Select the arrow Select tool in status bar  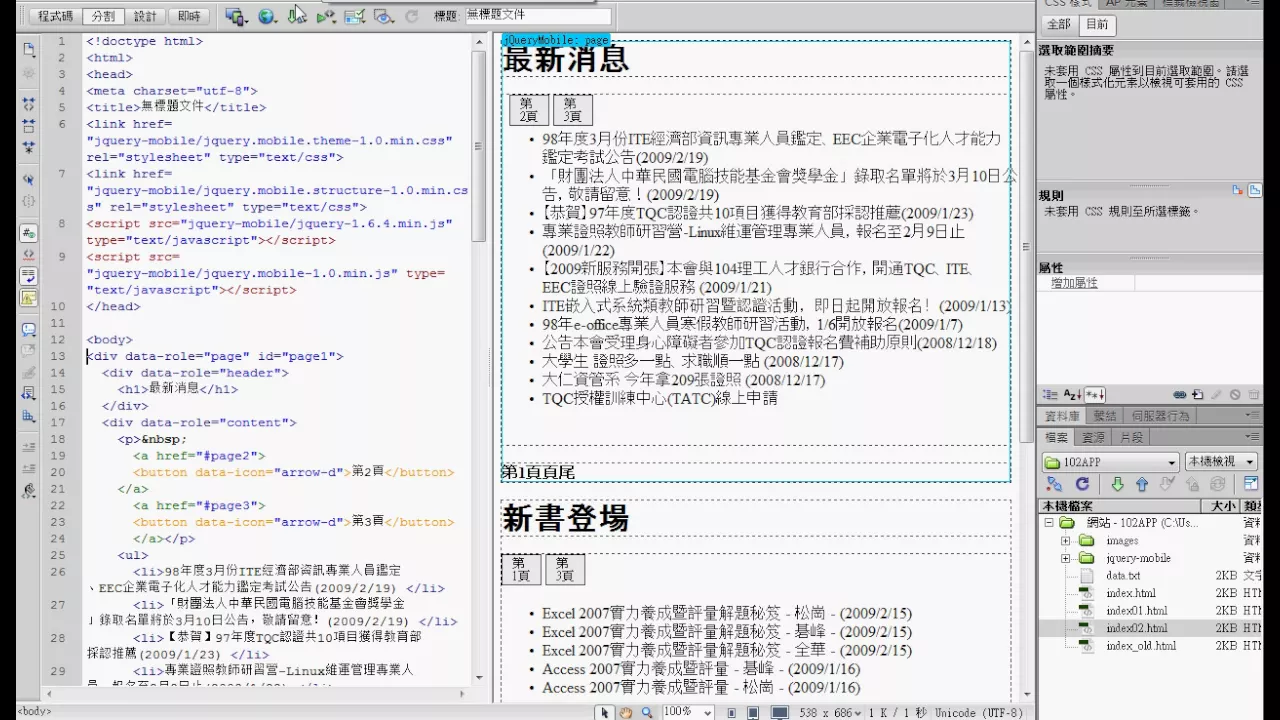605,712
